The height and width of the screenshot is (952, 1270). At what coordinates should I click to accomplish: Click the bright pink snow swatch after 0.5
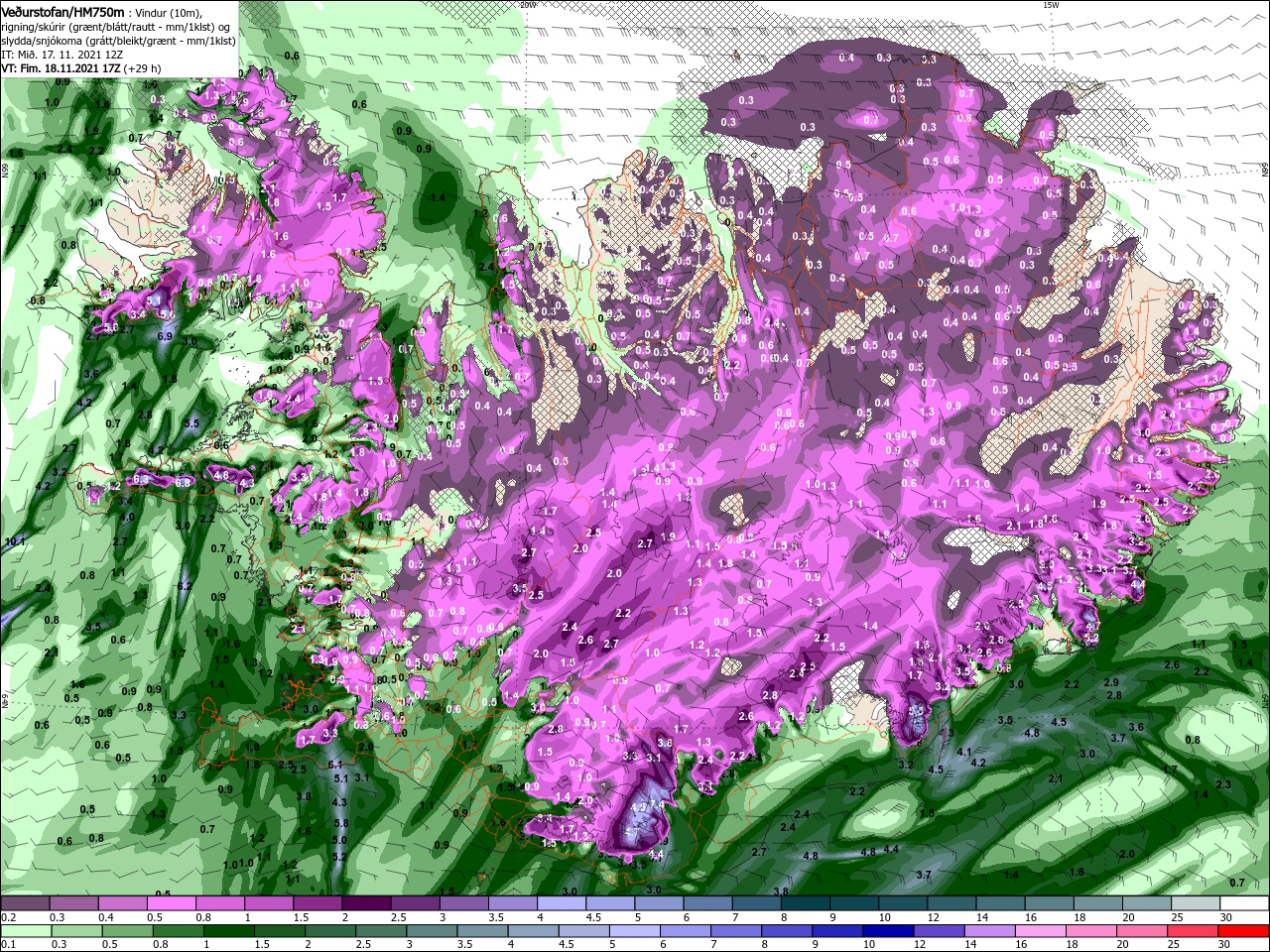tap(171, 903)
